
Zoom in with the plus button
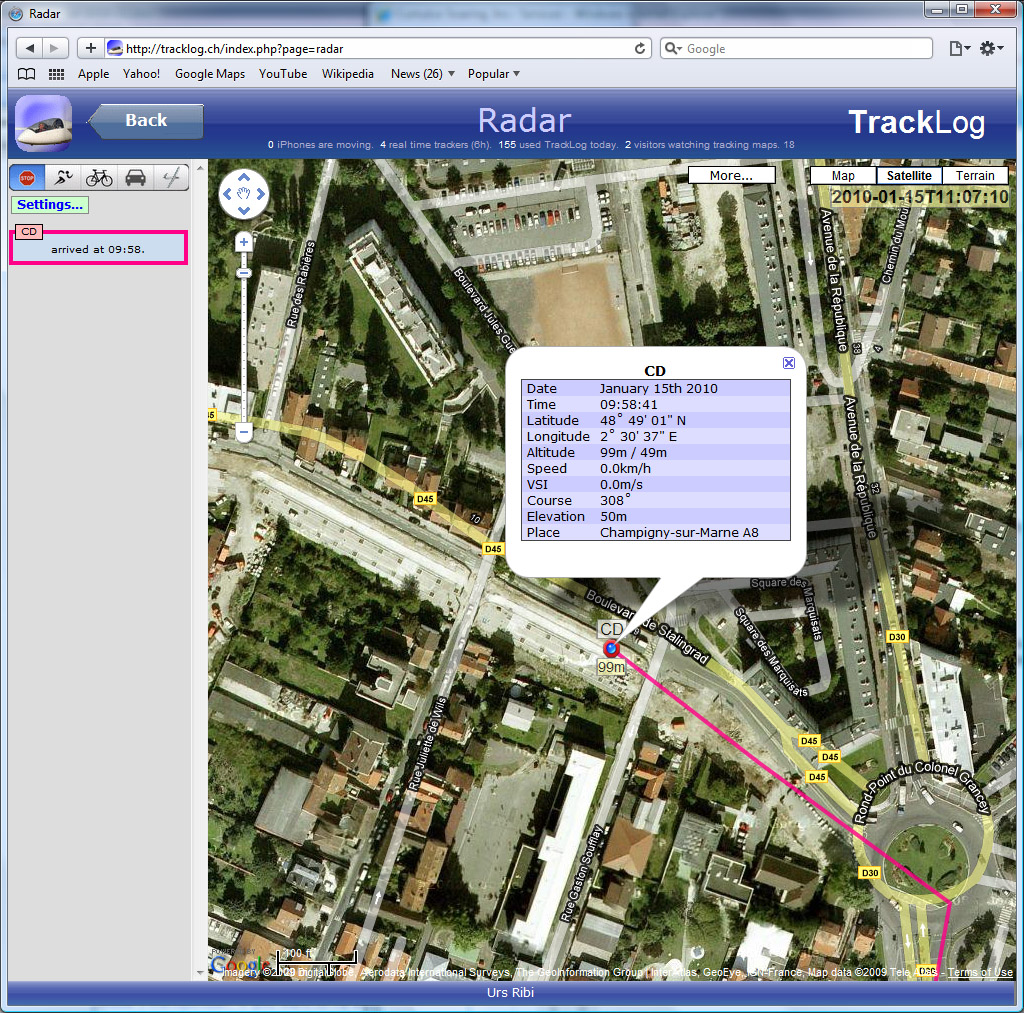click(x=244, y=242)
